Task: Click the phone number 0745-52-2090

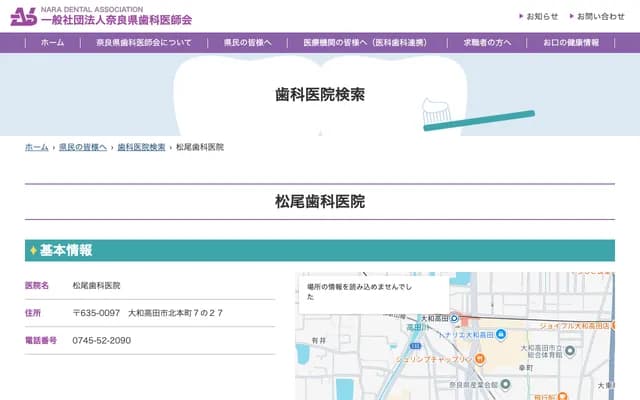Action: tap(101, 340)
